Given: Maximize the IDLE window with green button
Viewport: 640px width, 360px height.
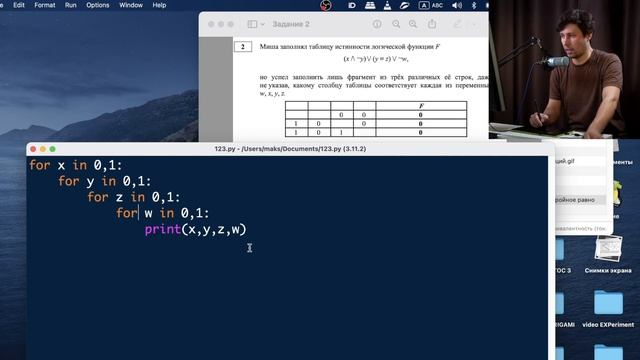Looking at the screenshot, I should click(x=53, y=149).
